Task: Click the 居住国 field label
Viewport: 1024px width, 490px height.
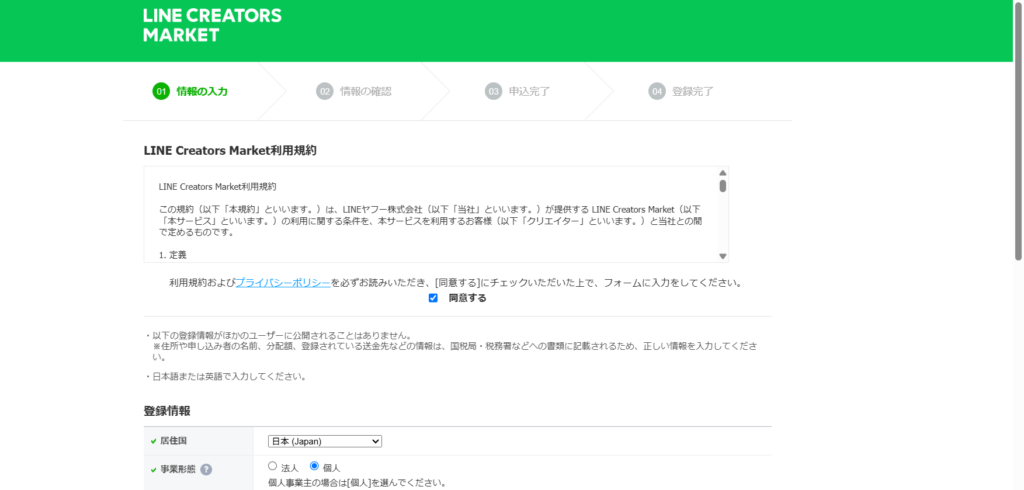Action: [x=173, y=441]
